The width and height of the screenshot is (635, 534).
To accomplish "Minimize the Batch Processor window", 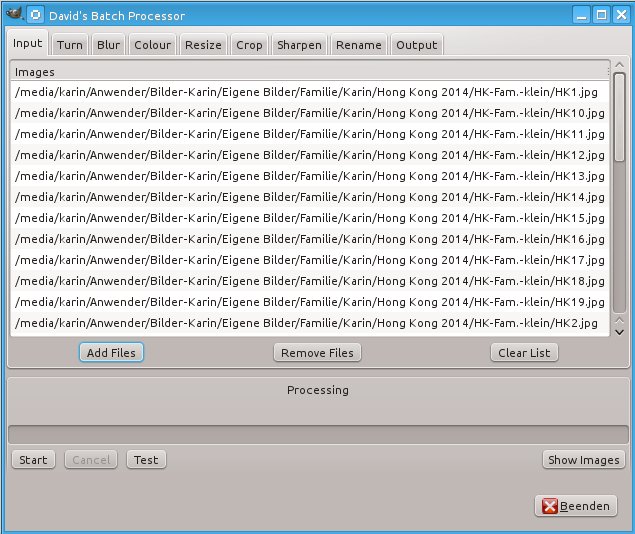I will pos(582,15).
